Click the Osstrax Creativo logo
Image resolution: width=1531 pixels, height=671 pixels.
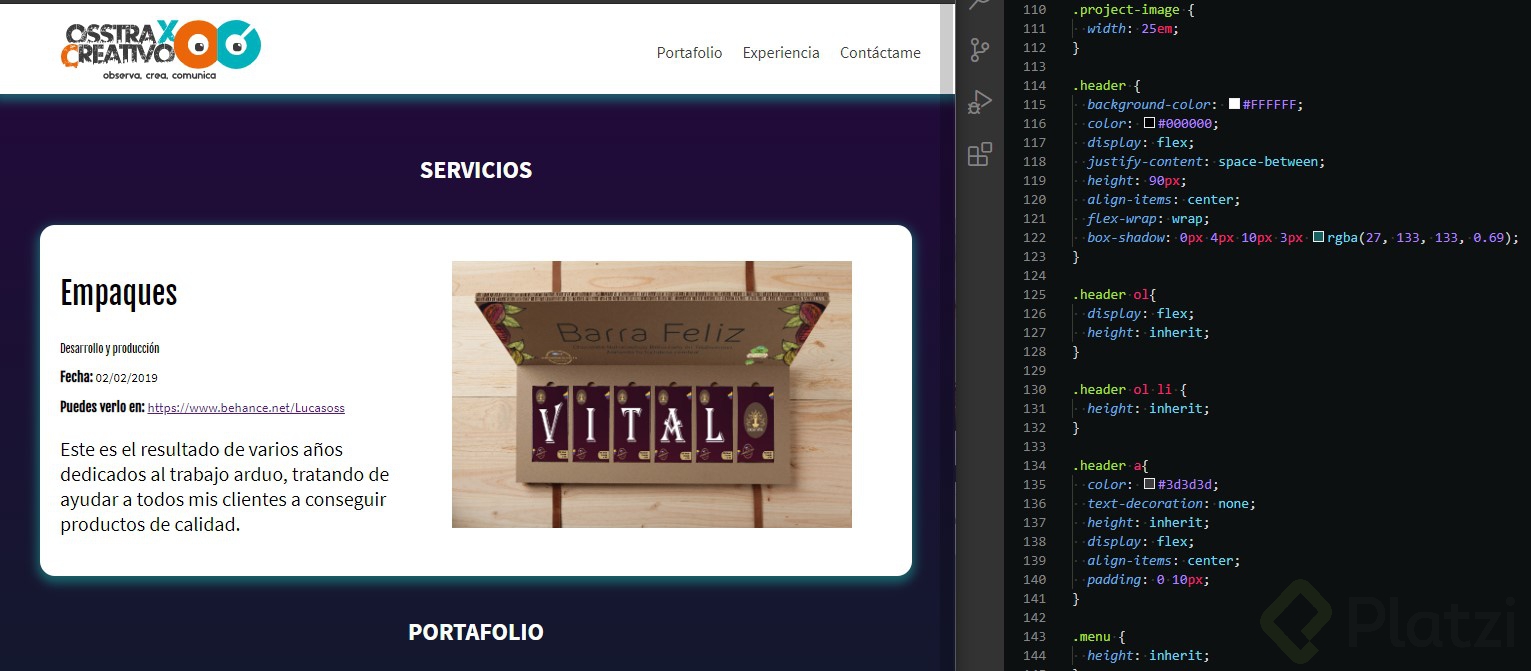point(161,49)
